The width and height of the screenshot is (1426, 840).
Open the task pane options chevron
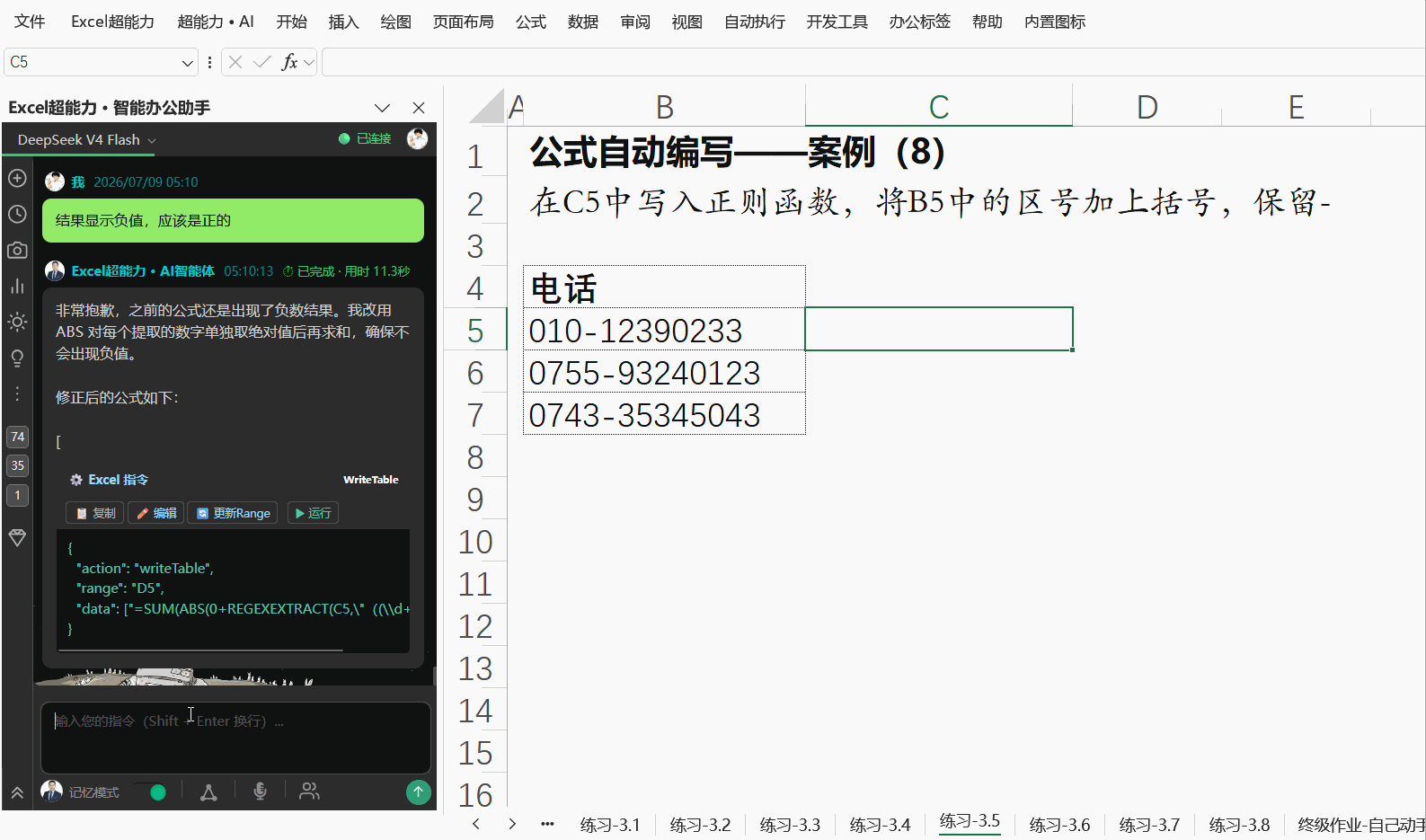point(382,108)
